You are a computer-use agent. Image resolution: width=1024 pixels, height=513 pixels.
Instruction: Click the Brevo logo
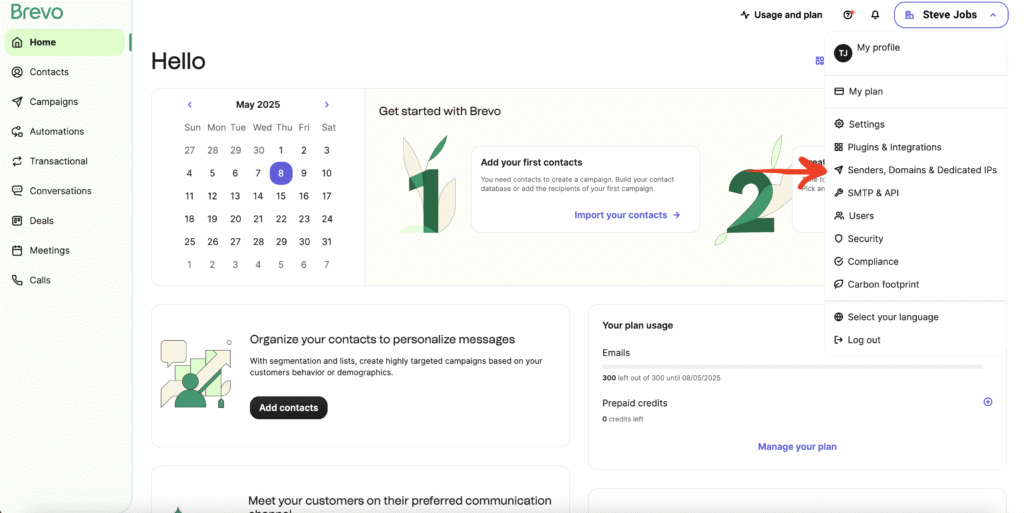point(37,12)
